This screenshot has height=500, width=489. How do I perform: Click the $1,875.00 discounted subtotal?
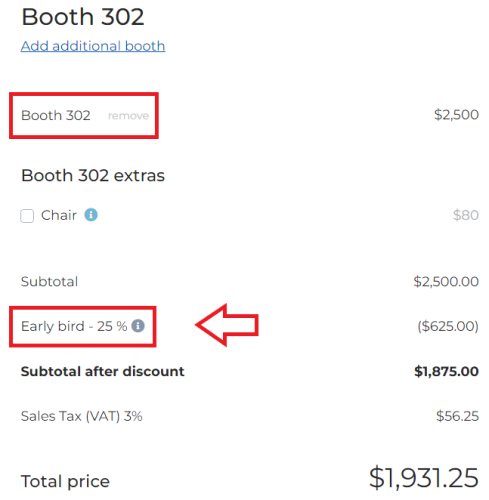point(446,371)
